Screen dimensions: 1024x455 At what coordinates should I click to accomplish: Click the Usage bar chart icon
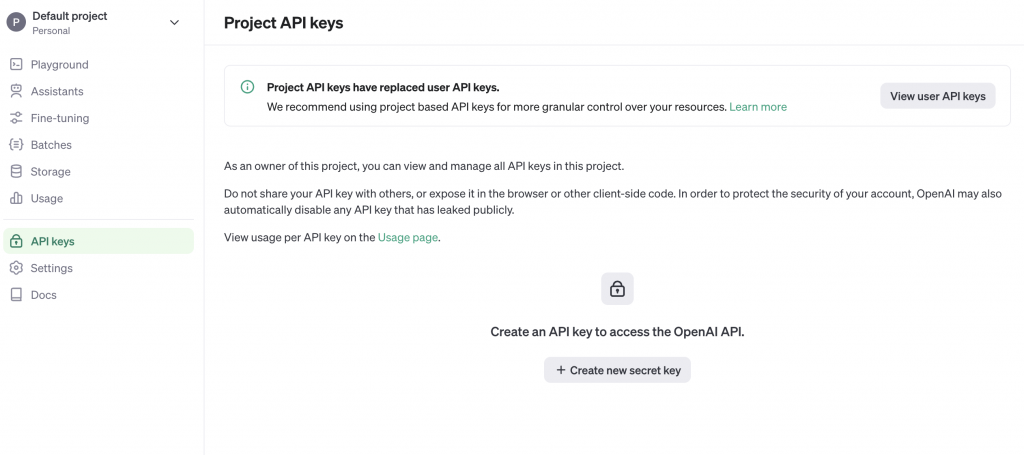click(x=16, y=198)
